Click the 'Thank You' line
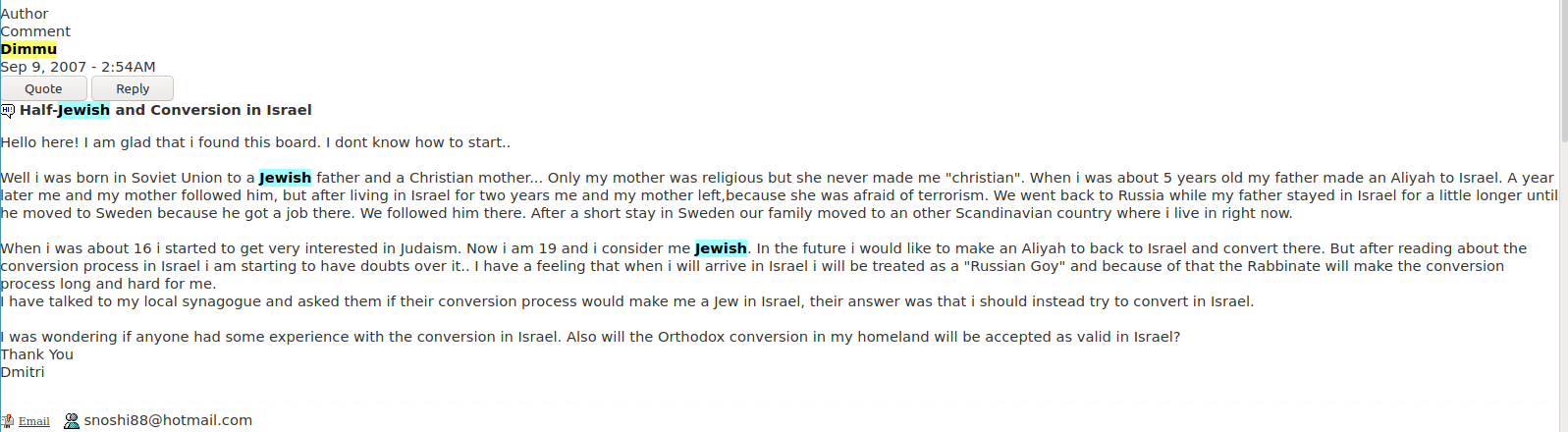The image size is (1568, 432). (37, 354)
